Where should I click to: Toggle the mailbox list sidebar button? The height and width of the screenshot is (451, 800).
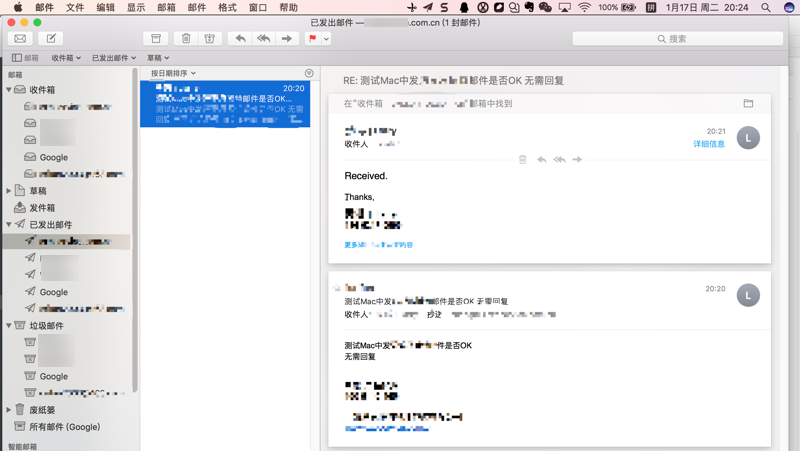25,58
